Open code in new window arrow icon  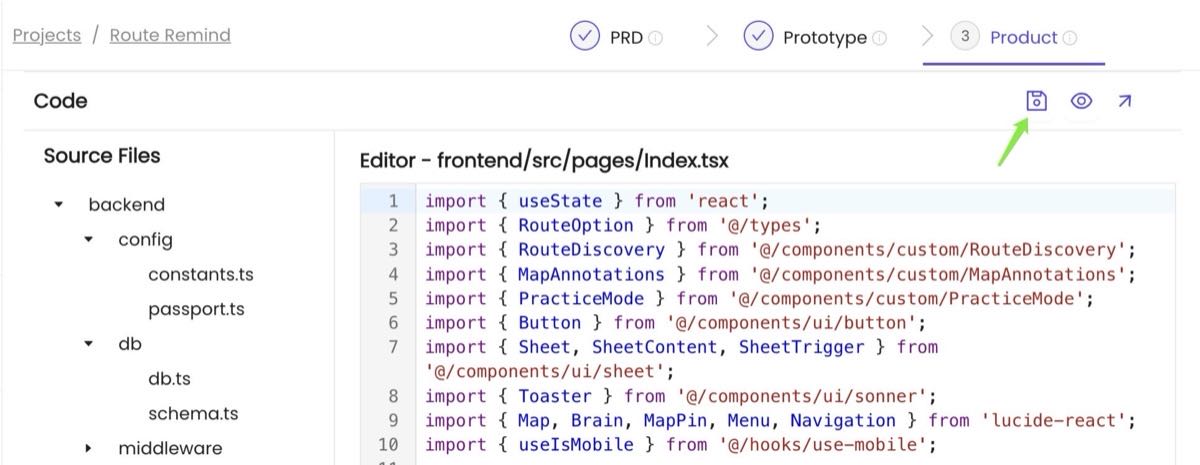[x=1124, y=101]
